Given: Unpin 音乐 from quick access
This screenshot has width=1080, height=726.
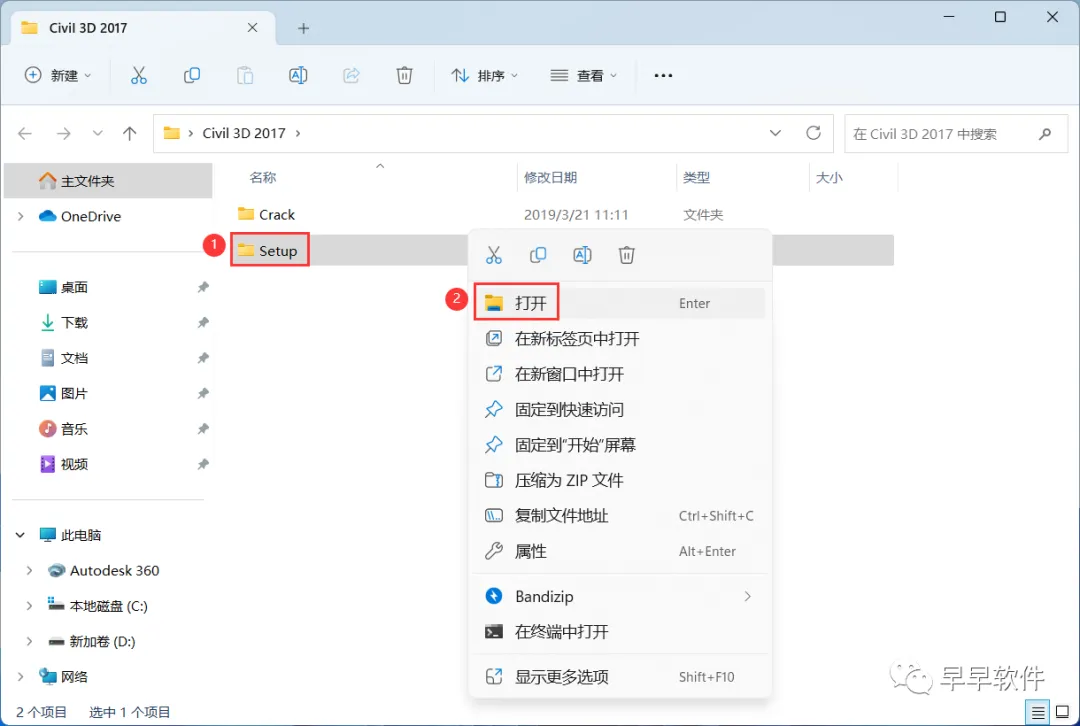Looking at the screenshot, I should coord(202,428).
